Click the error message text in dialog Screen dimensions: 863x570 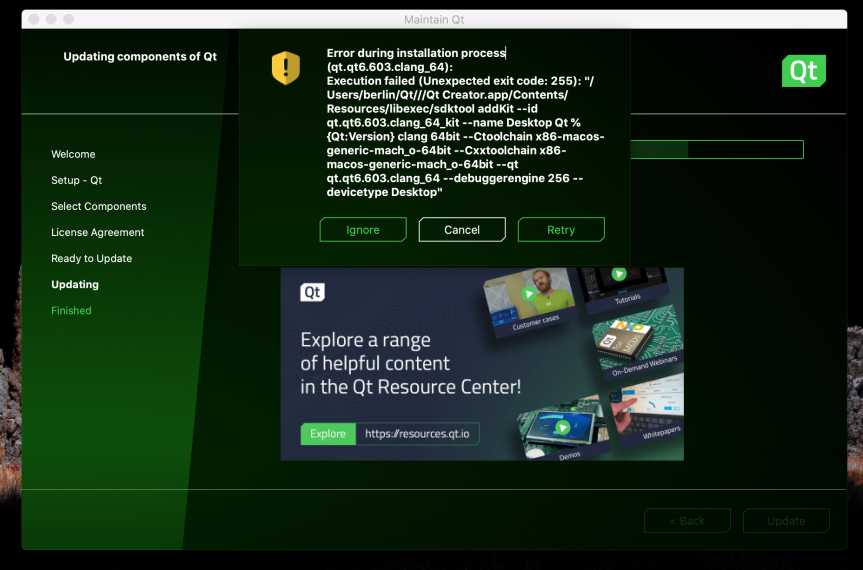tap(465, 122)
